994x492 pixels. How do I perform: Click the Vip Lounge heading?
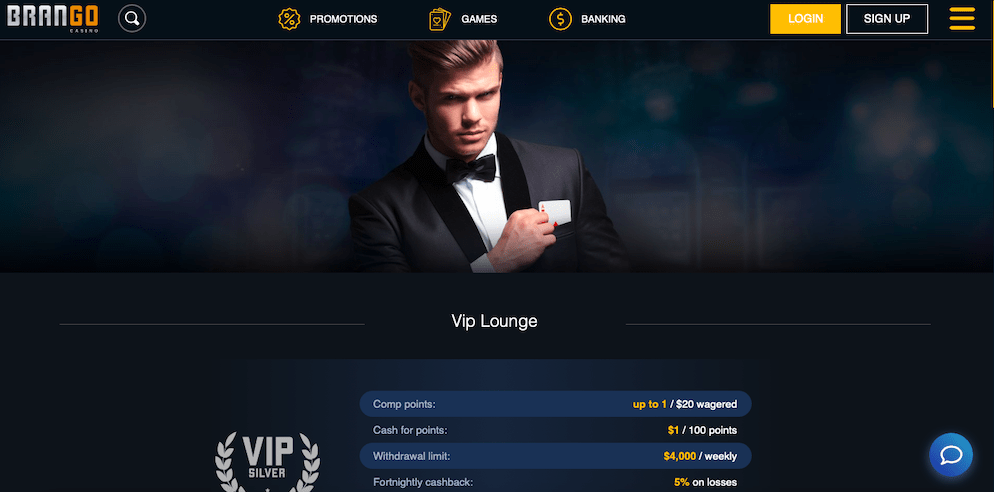click(x=494, y=321)
